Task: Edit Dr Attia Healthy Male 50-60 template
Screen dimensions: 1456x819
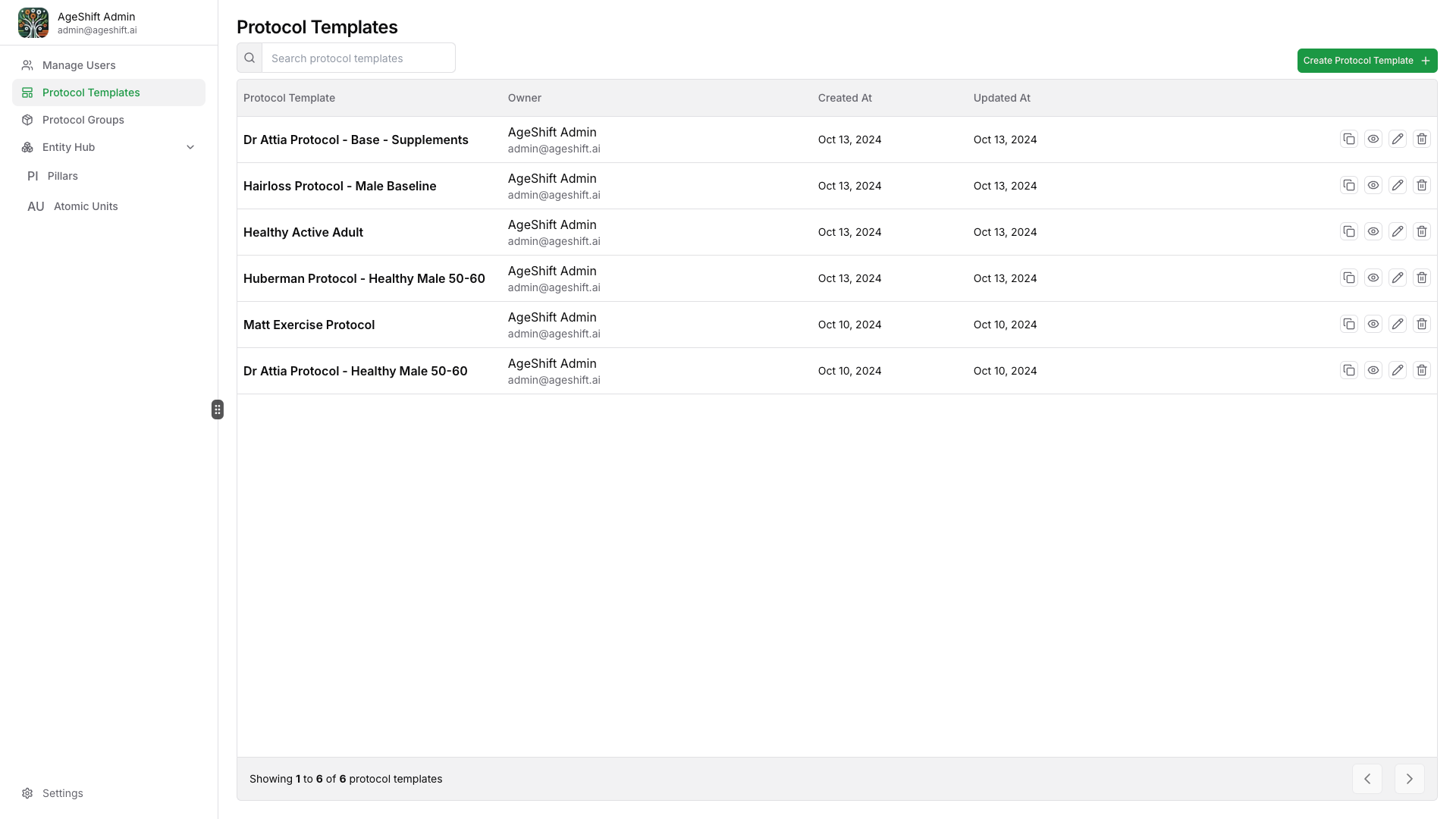Action: [x=1397, y=370]
